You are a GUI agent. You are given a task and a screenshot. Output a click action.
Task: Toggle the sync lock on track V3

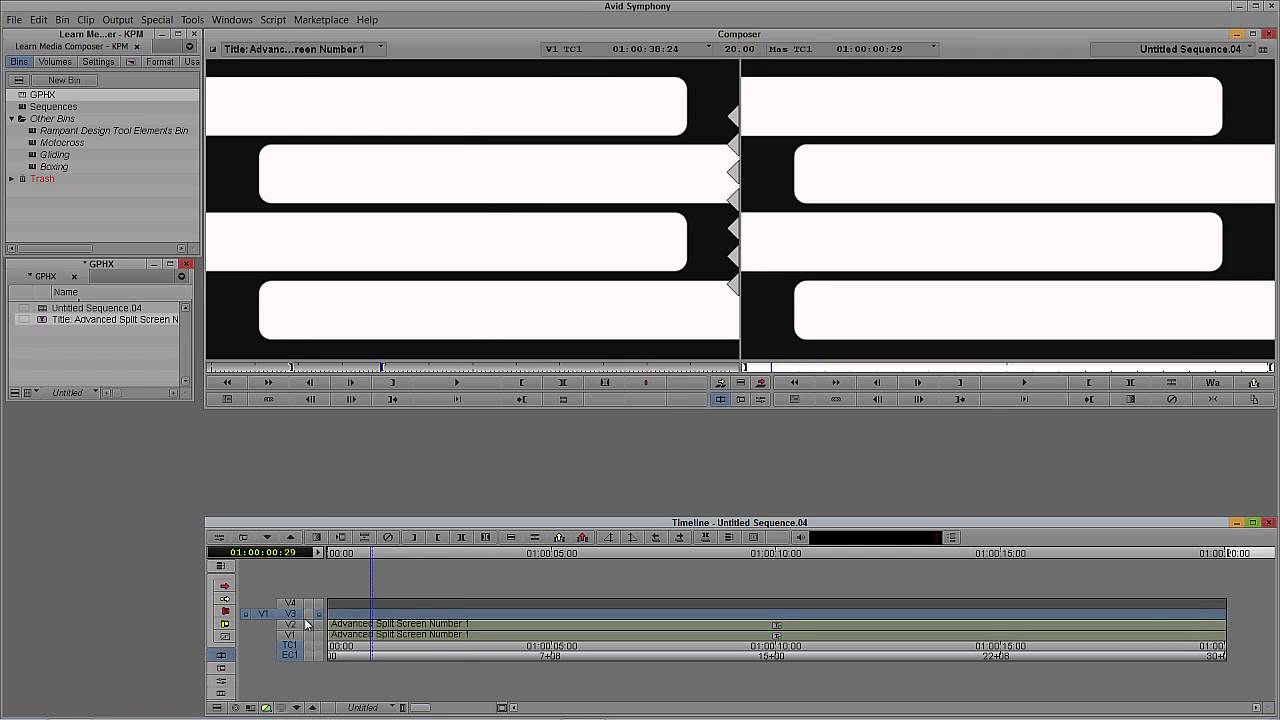[319, 614]
